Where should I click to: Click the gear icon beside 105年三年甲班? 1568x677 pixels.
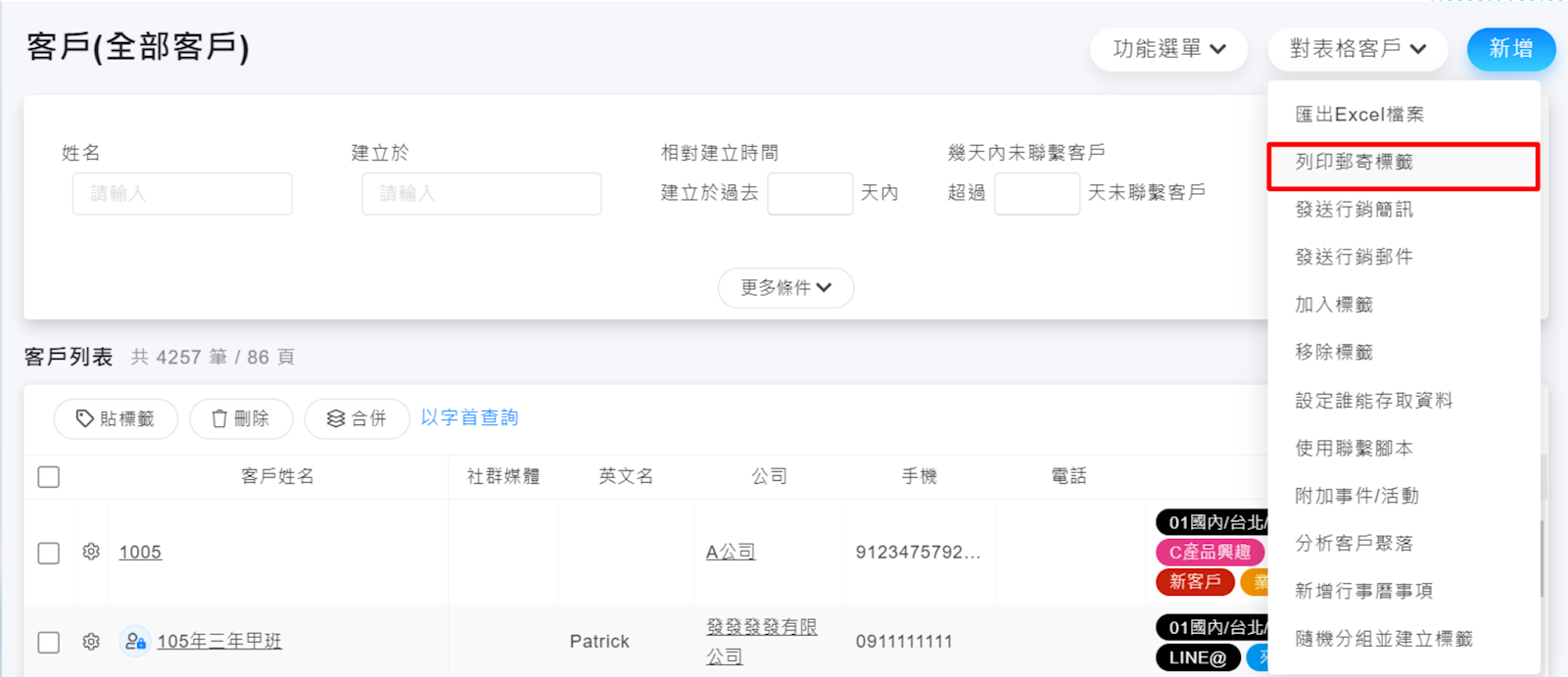[x=91, y=642]
